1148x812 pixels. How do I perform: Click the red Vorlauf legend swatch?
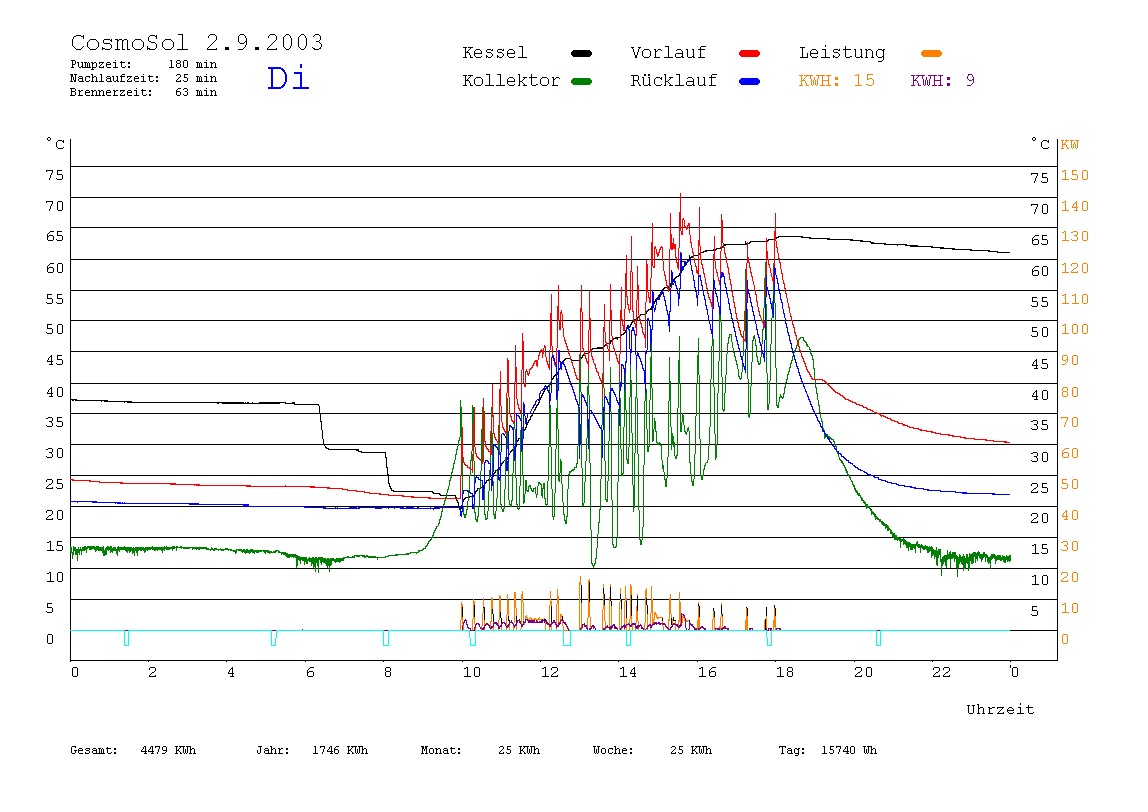click(x=750, y=53)
